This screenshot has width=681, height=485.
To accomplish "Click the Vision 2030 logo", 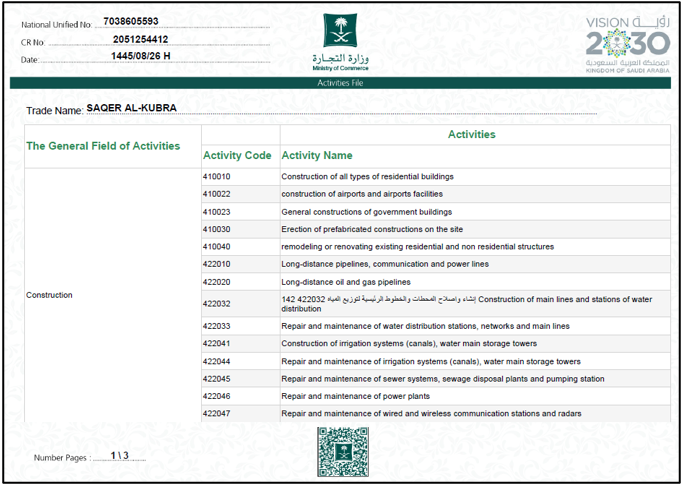I will 628,45.
